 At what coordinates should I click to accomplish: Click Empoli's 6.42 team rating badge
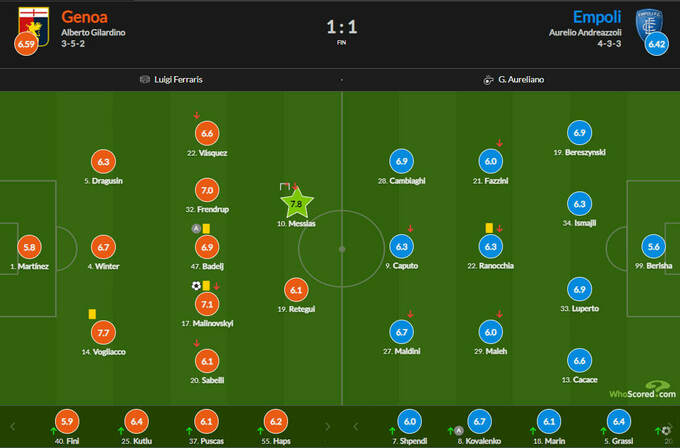pyautogui.click(x=654, y=44)
